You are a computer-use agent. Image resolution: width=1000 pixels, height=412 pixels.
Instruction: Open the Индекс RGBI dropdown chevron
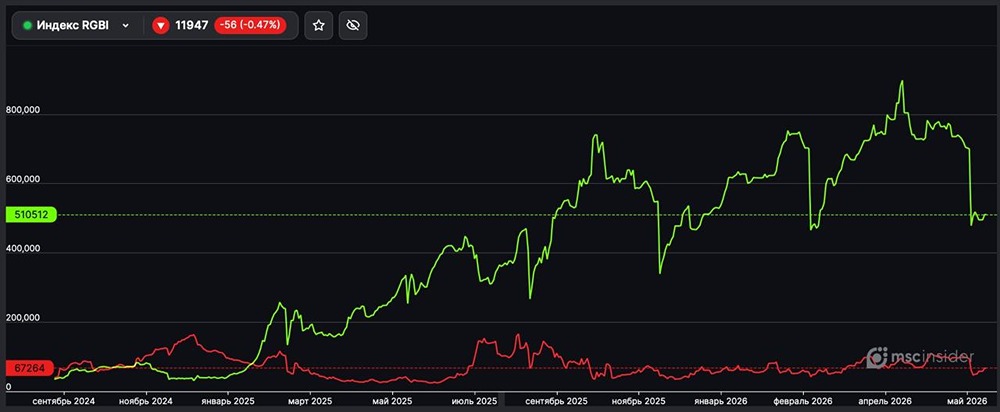click(x=126, y=26)
